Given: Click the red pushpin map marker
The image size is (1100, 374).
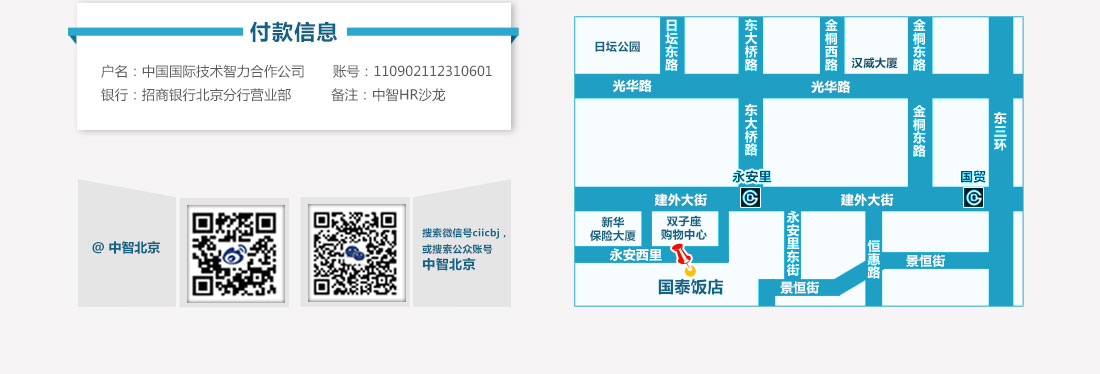Looking at the screenshot, I should click(x=684, y=260).
